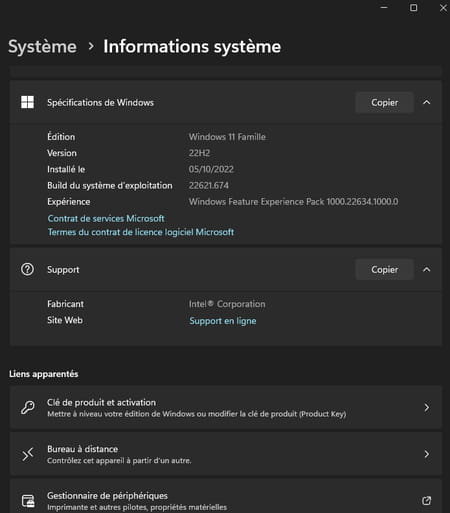The height and width of the screenshot is (513, 450).
Task: Select the version value 22H2
Action: (x=199, y=153)
